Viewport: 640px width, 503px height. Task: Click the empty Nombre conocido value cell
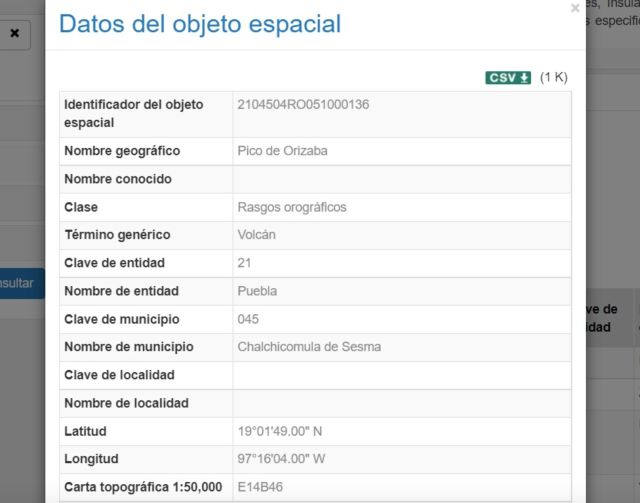pyautogui.click(x=402, y=179)
